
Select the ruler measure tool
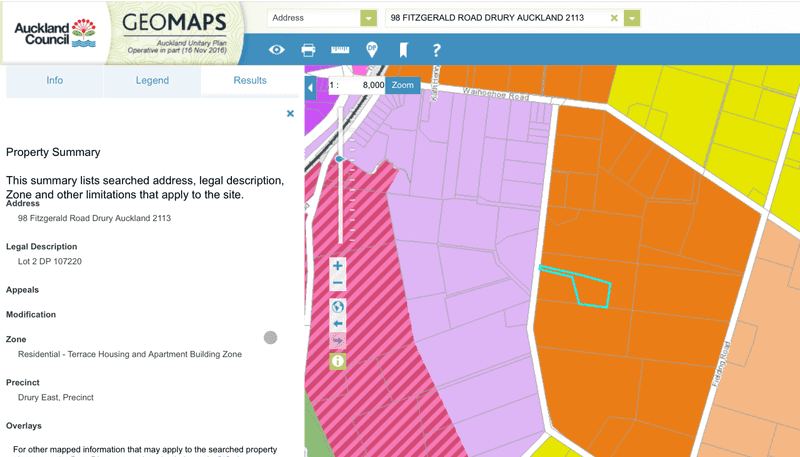[340, 49]
